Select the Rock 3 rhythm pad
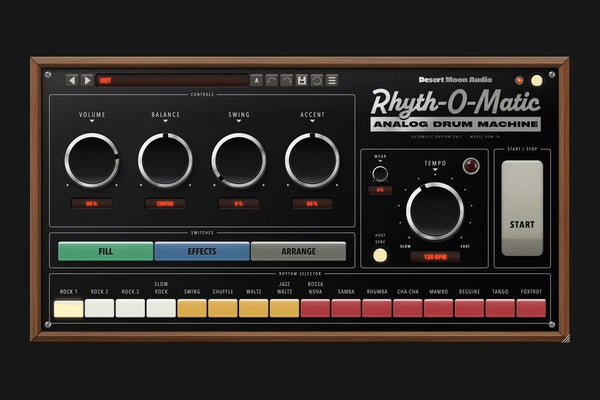This screenshot has width=600, height=400. [130, 309]
